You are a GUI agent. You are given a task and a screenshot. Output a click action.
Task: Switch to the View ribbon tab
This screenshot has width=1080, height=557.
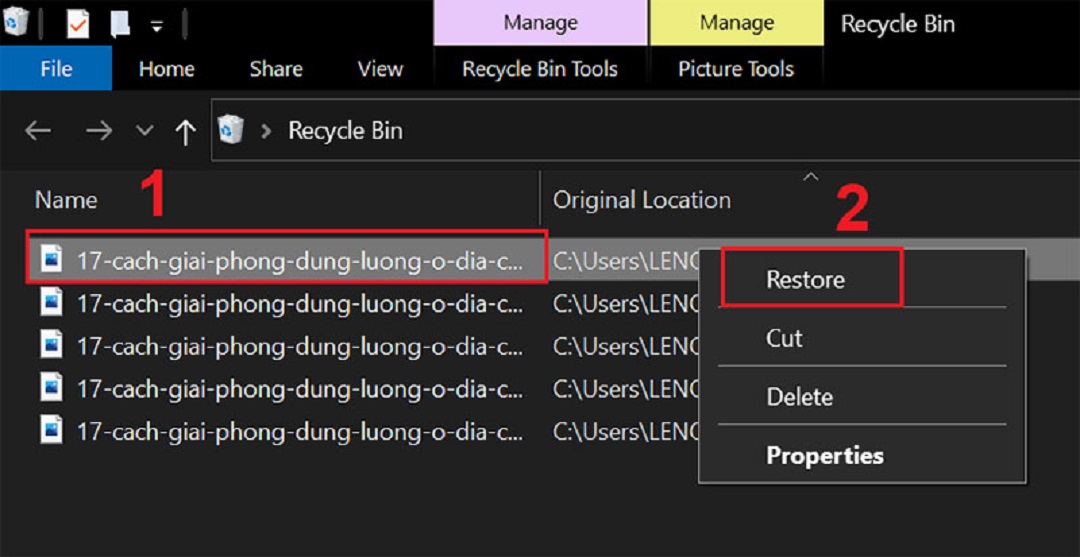point(380,69)
